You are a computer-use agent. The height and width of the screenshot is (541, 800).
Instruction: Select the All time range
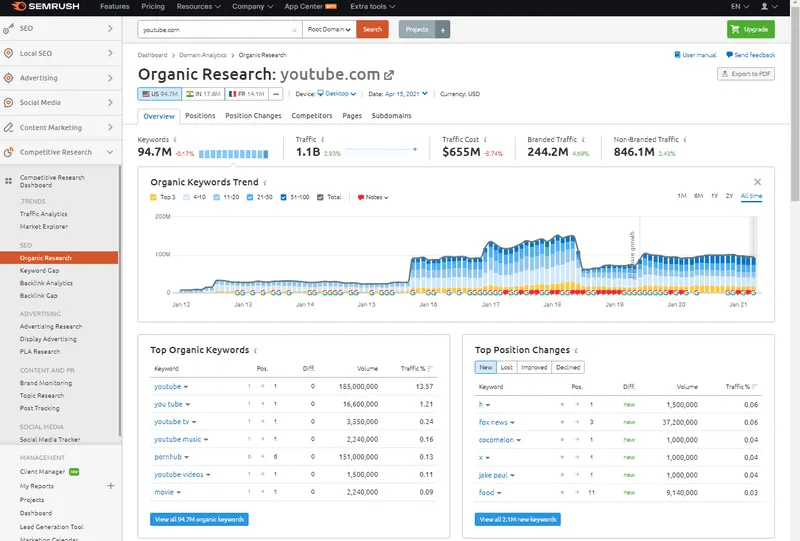point(752,196)
